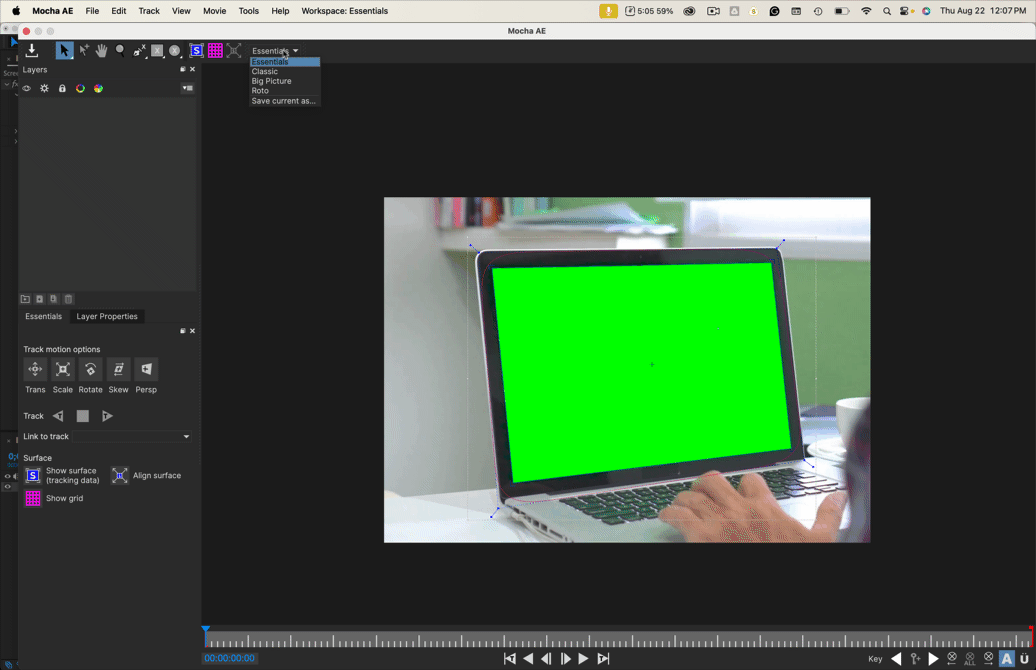Open the Track menu
Viewport: 1036px width, 670px height.
pyautogui.click(x=149, y=11)
